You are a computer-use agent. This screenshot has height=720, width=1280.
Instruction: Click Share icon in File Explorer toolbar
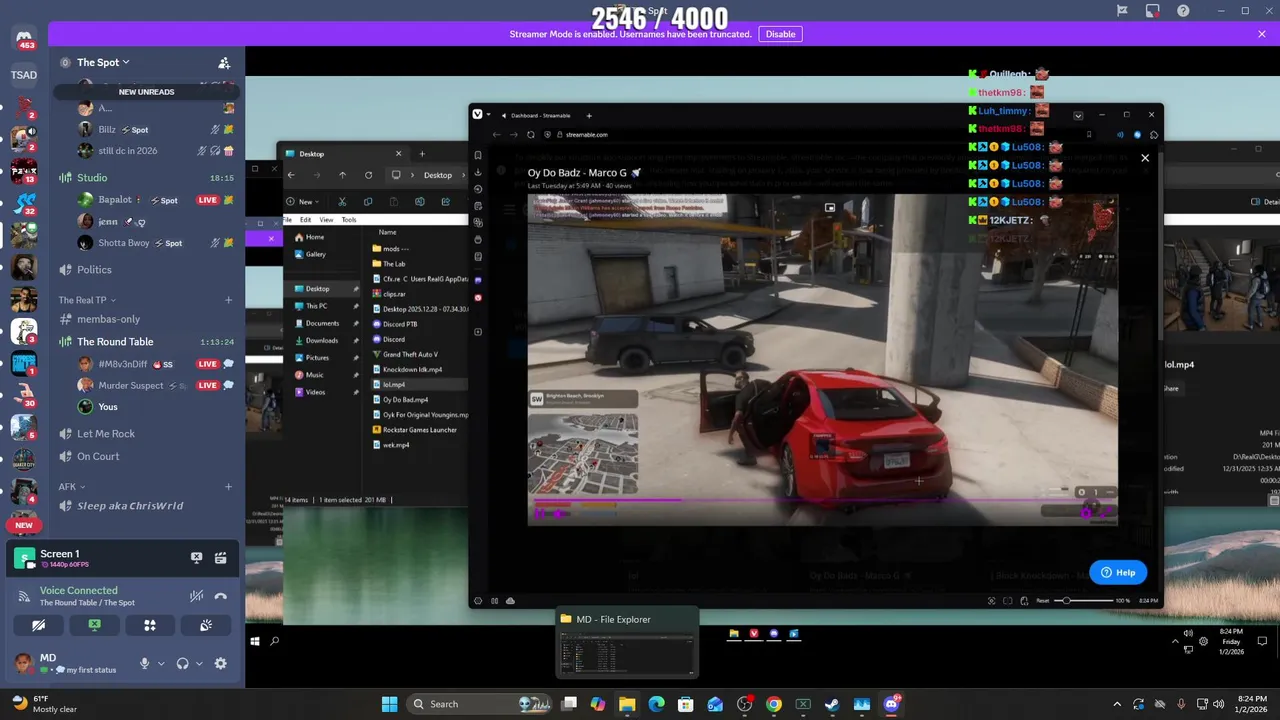tap(445, 202)
